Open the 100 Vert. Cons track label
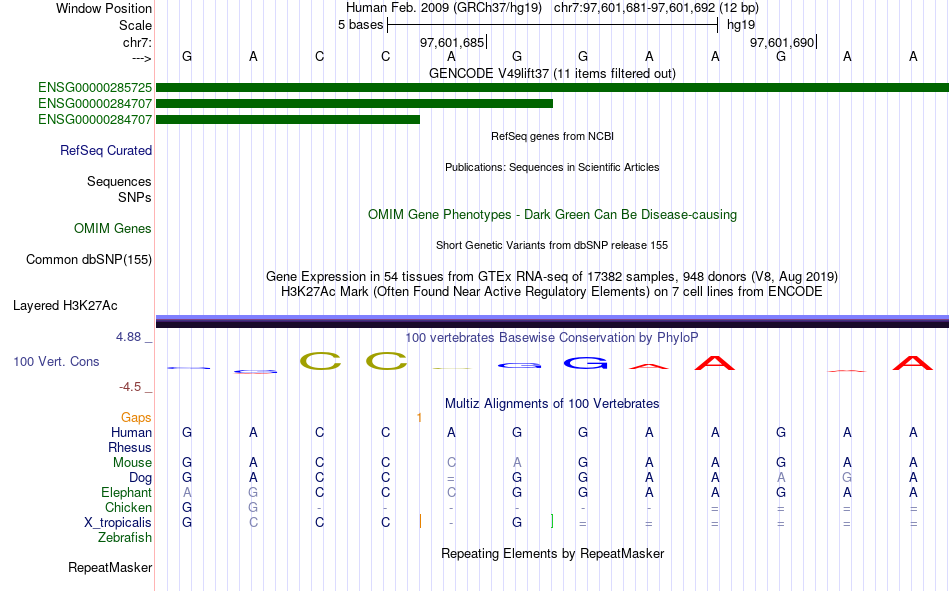This screenshot has width=950, height=591. pyautogui.click(x=56, y=361)
